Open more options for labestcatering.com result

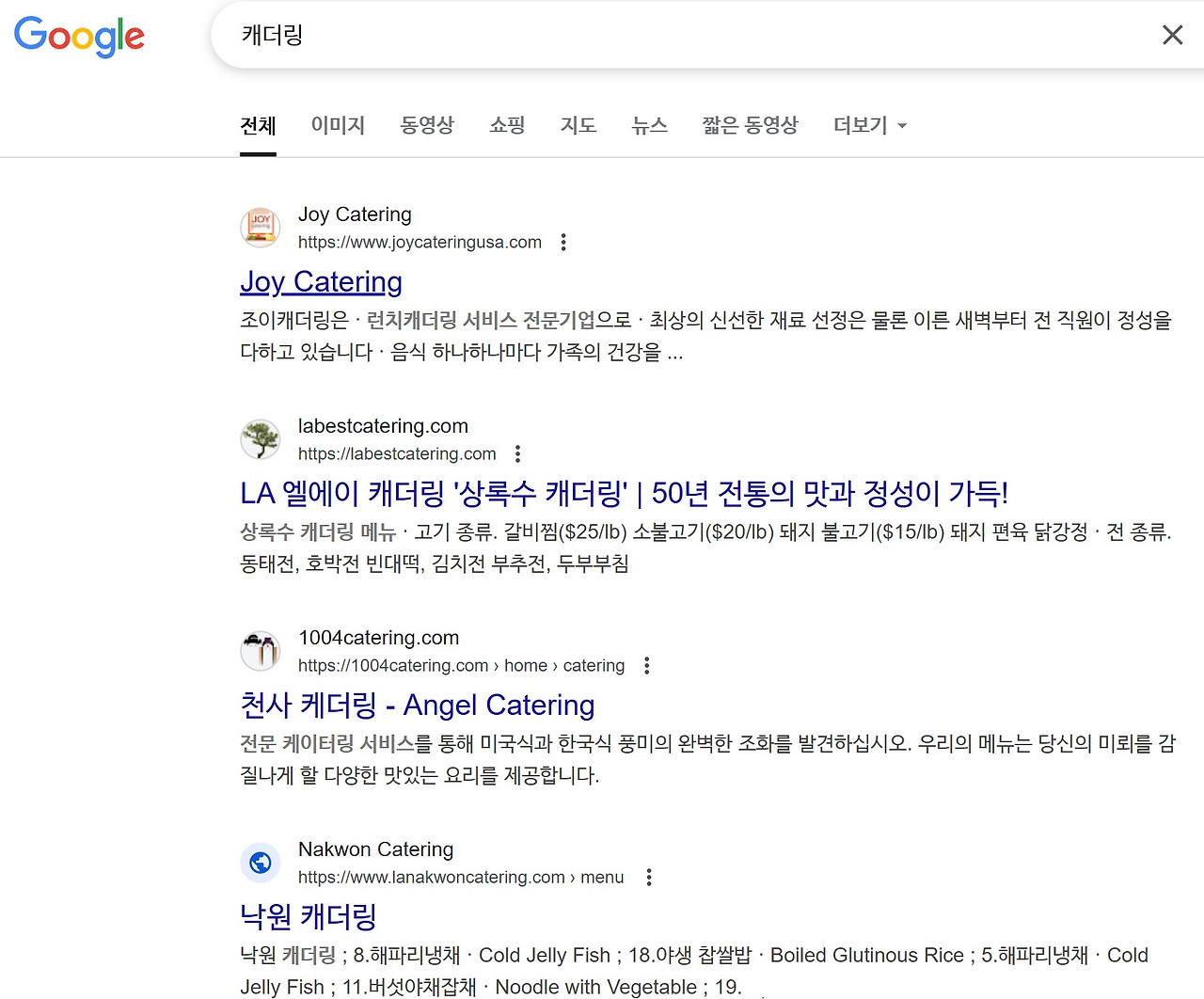pos(517,454)
